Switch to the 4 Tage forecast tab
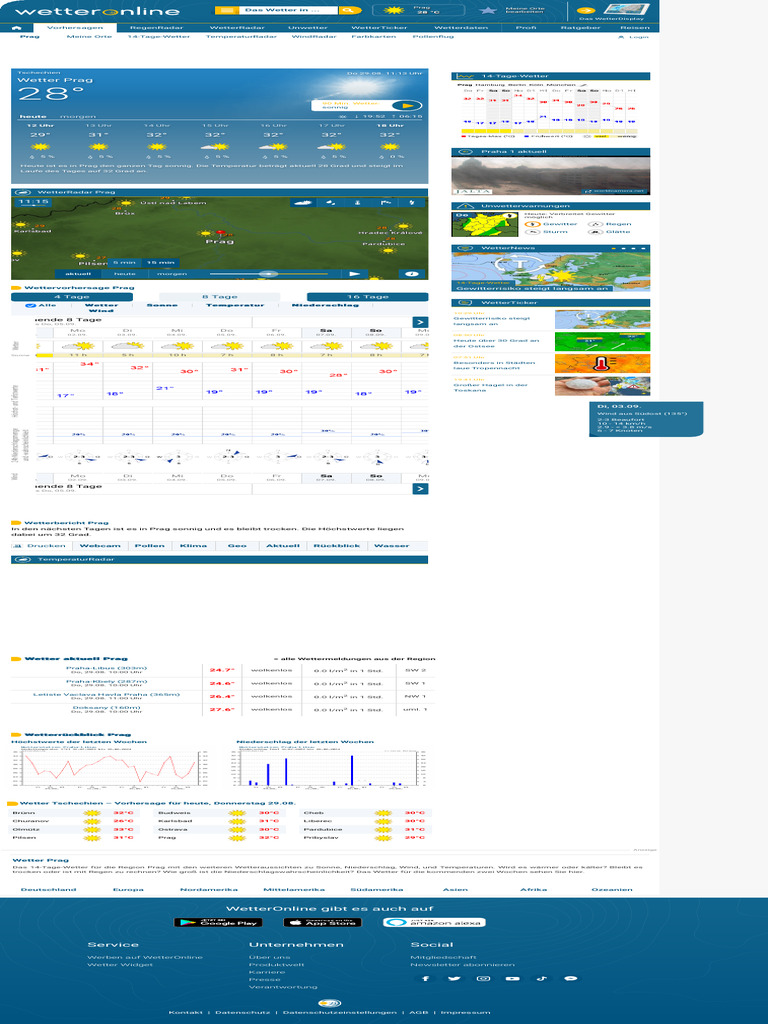The width and height of the screenshot is (768, 1024). pyautogui.click(x=72, y=296)
